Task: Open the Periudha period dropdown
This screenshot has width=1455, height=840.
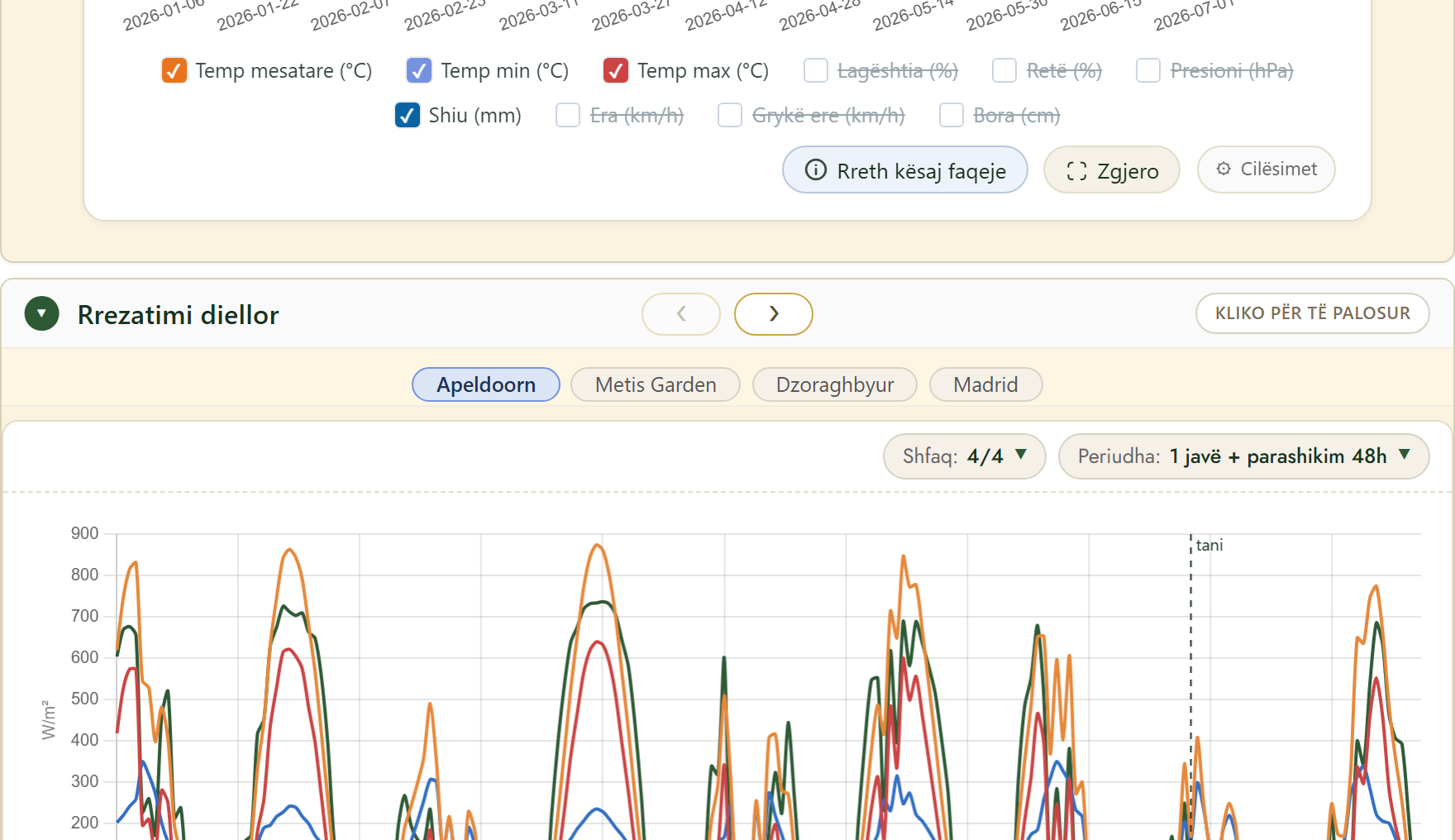Action: point(1244,456)
